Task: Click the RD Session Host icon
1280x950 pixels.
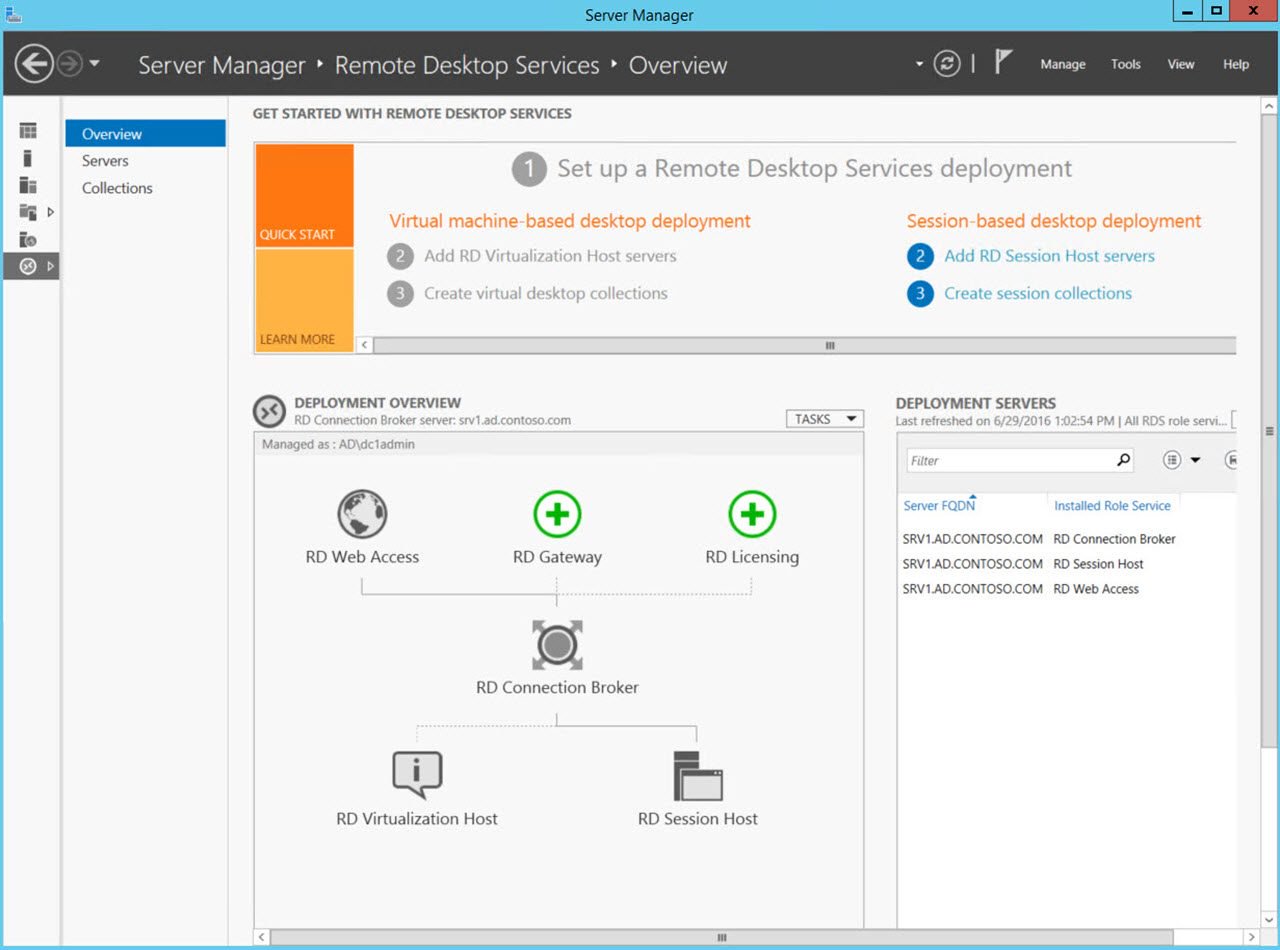Action: point(698,775)
